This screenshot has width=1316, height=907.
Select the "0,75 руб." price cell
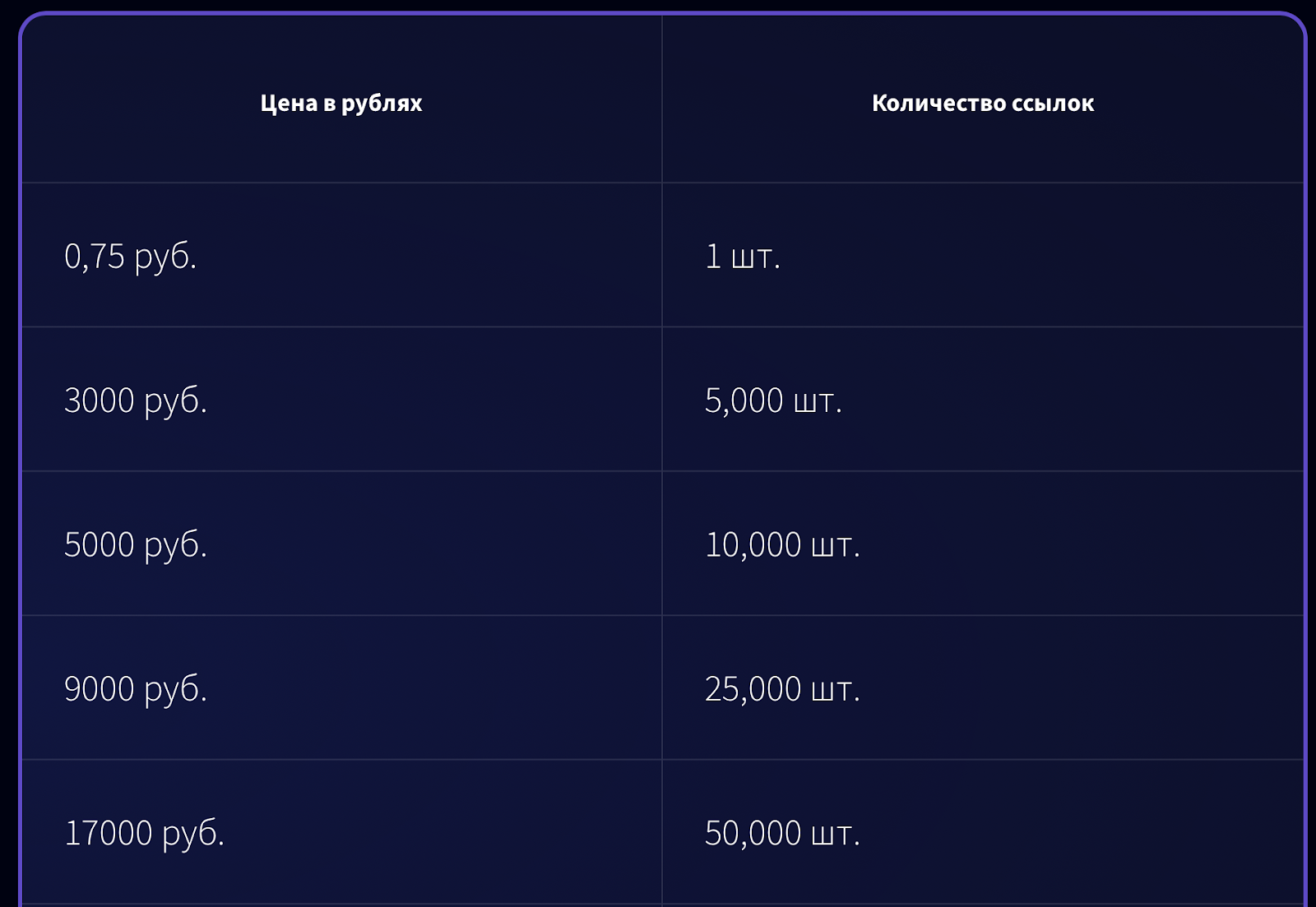click(x=131, y=257)
